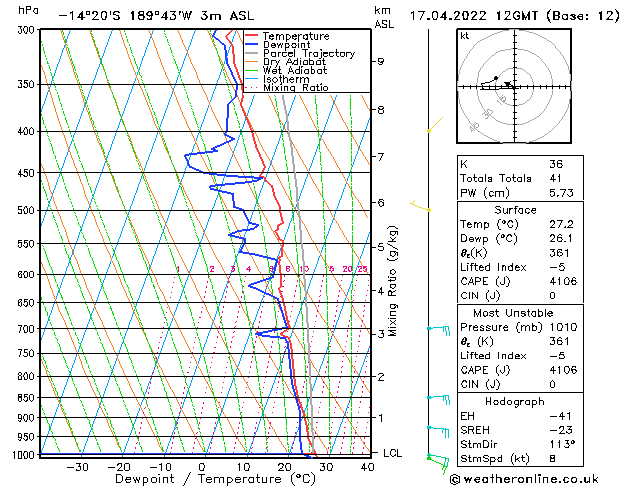Click the yellow wind barb near 400 hPa
Screen dimensions: 629x486
coord(431,130)
